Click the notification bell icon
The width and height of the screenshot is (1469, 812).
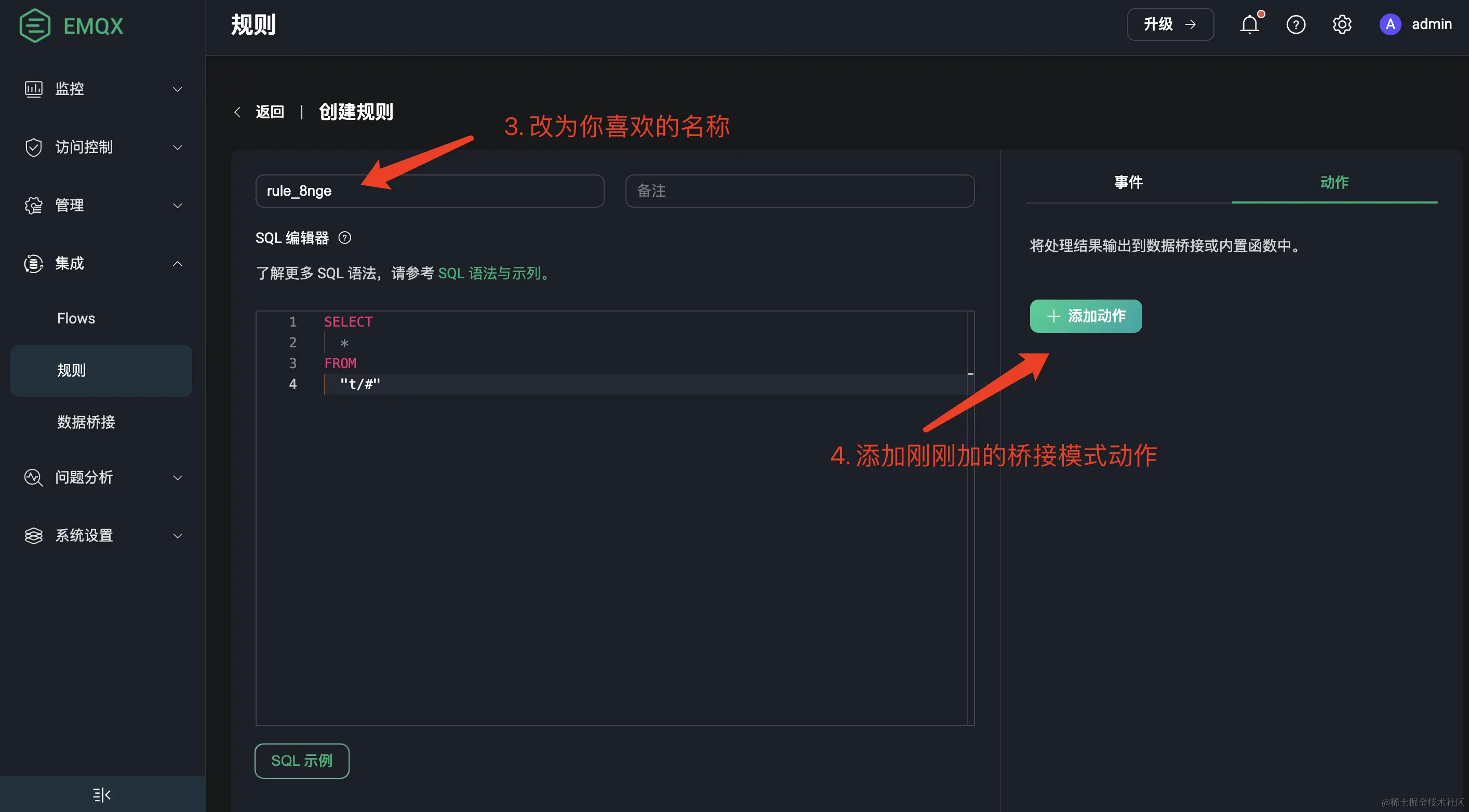point(1249,24)
